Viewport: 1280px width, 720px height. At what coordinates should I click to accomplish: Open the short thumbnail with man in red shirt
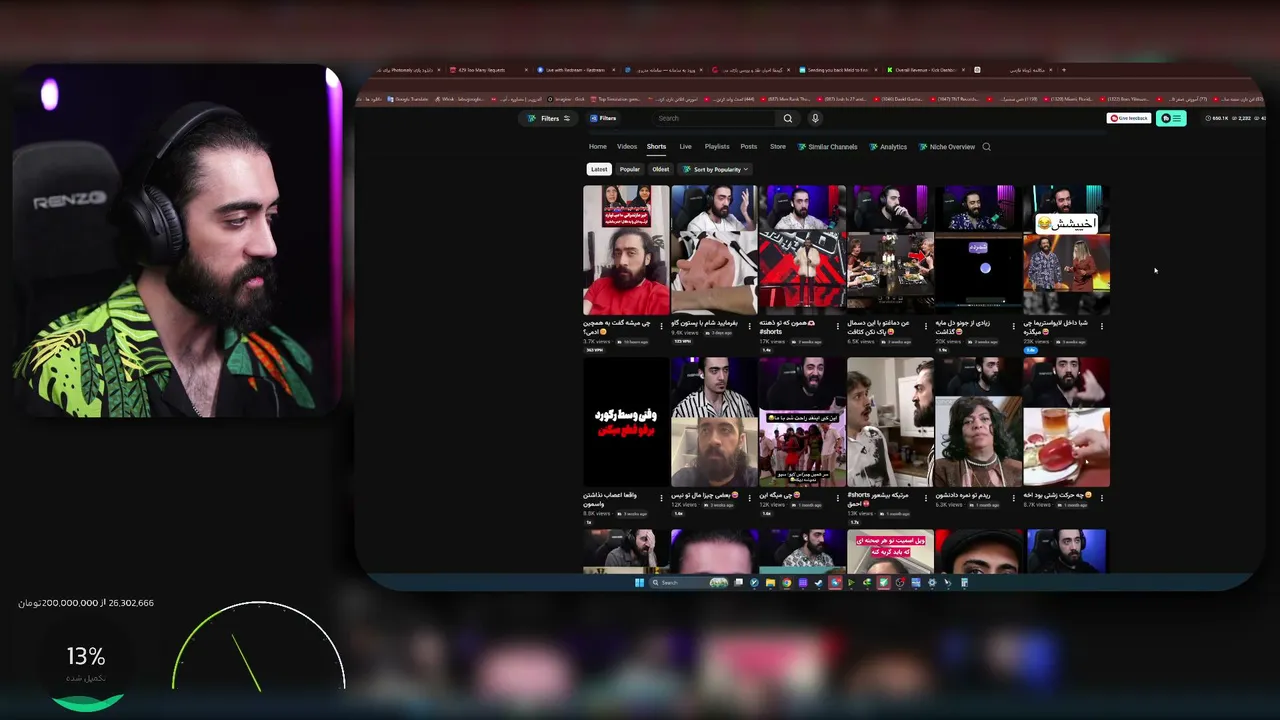pyautogui.click(x=626, y=250)
